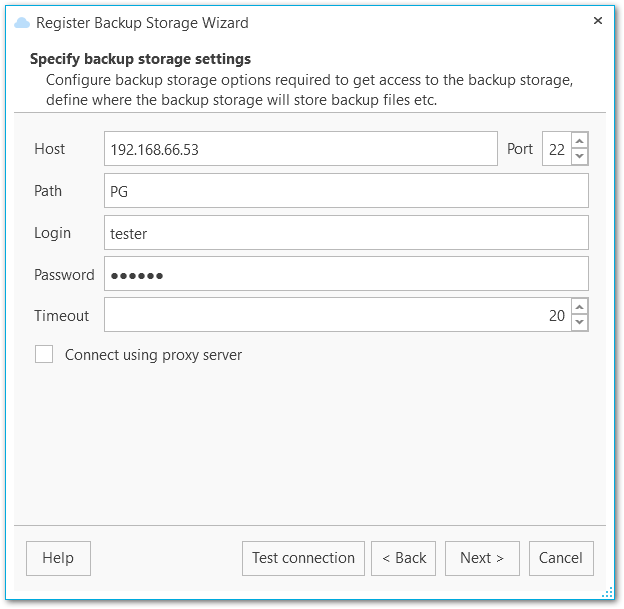Click the cloud icon in title bar
The height and width of the screenshot is (609, 624).
tap(22, 22)
